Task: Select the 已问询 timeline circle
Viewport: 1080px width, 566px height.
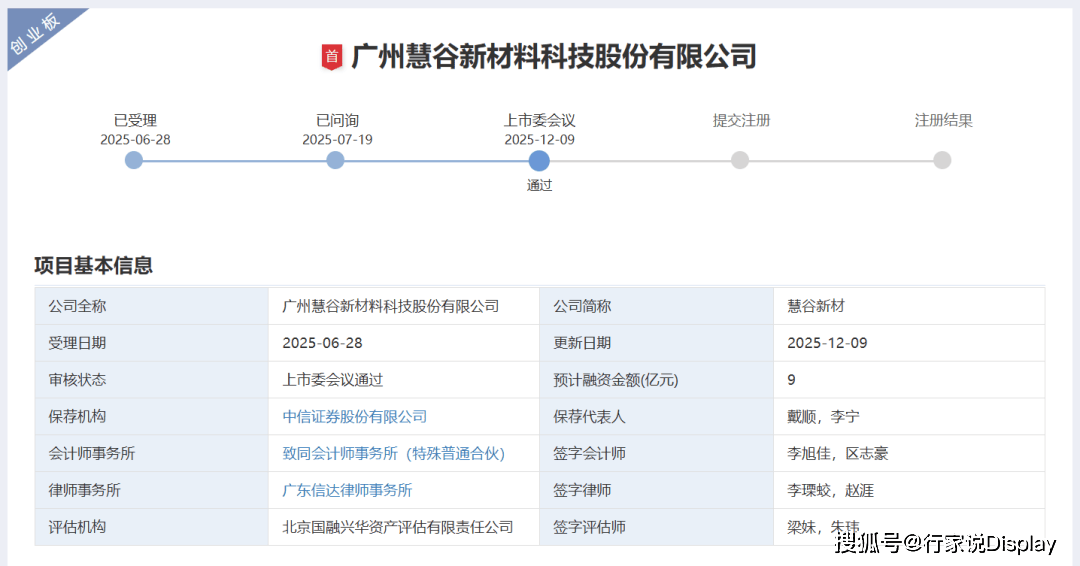Action: click(x=336, y=160)
